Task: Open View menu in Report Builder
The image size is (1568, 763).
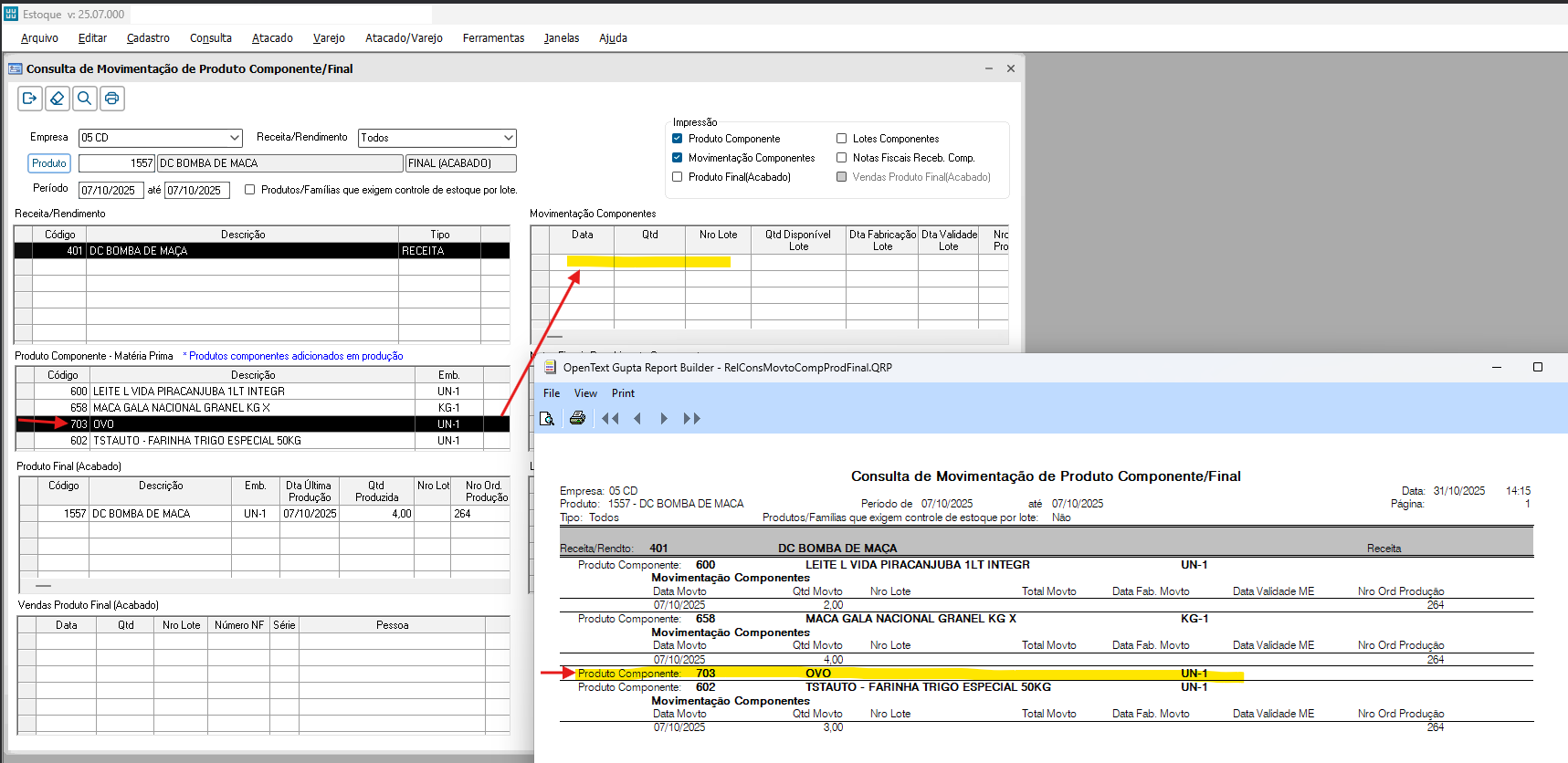Action: pos(585,393)
